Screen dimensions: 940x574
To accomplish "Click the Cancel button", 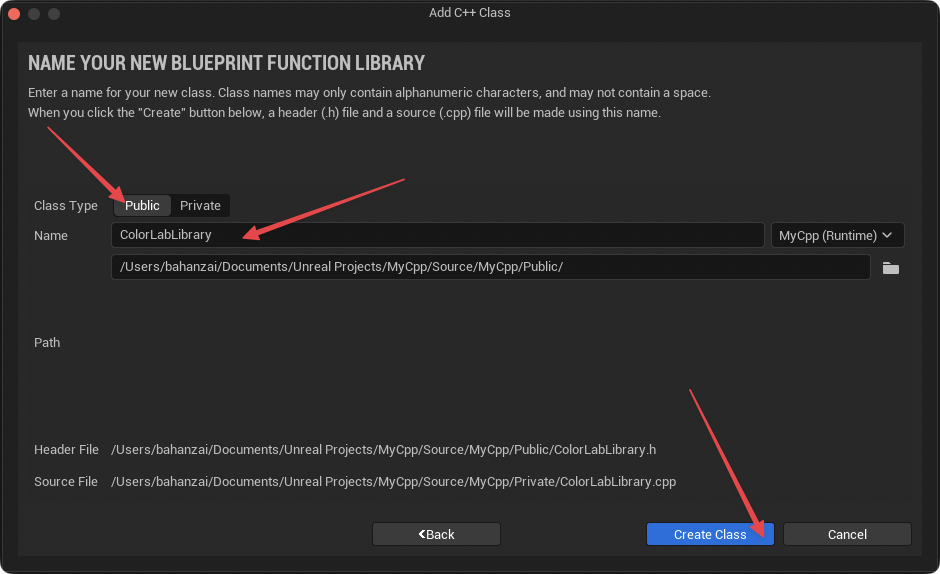I will 847,534.
